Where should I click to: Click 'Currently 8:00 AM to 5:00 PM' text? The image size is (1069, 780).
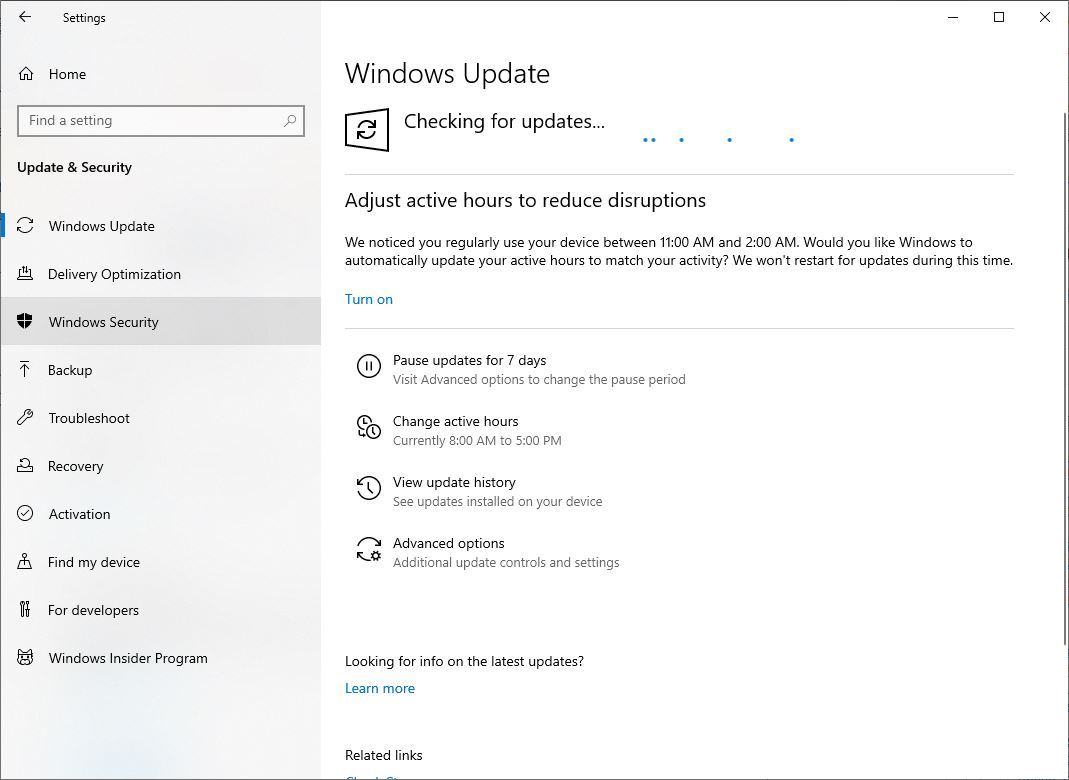click(477, 440)
